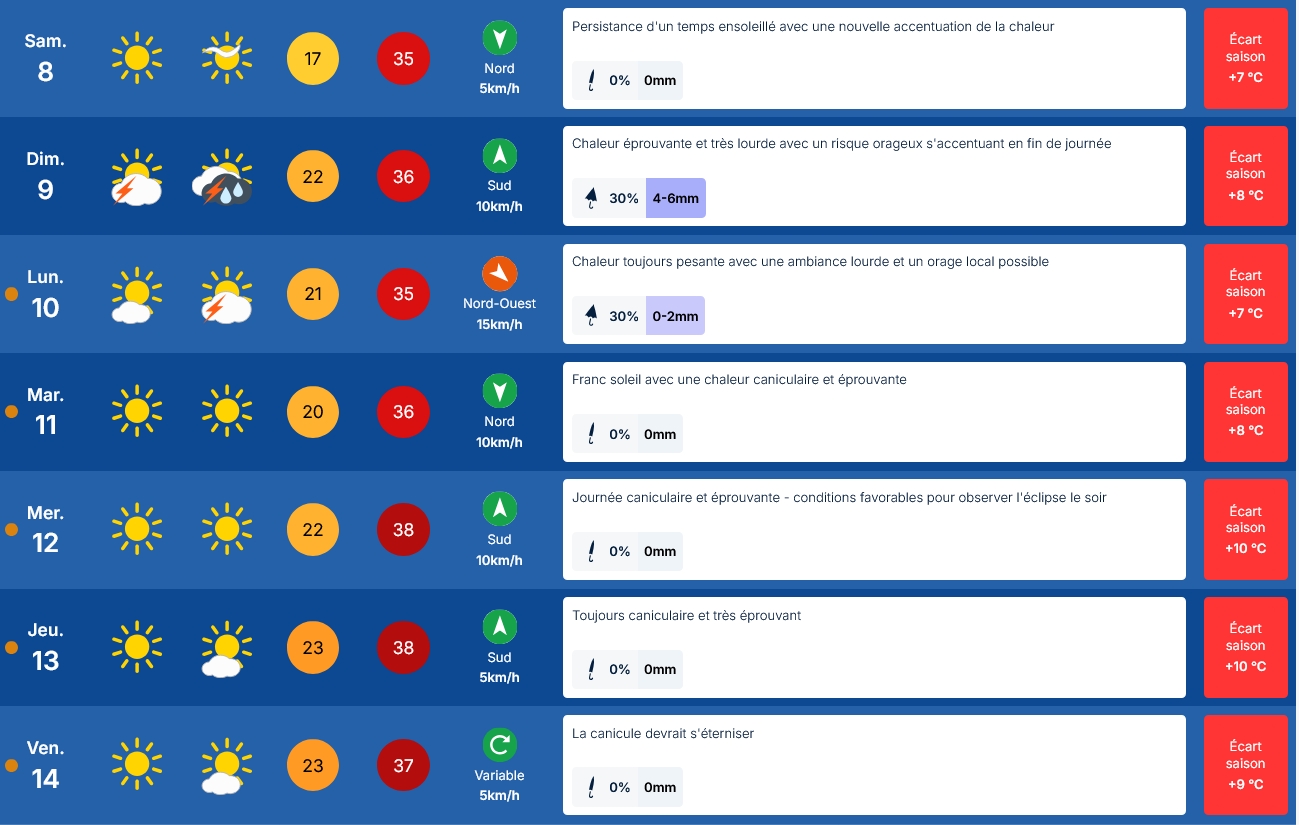Viewport: 1299px width, 825px height.
Task: Click the max temperature 38 circle for Mer. 12
Action: pyautogui.click(x=403, y=530)
